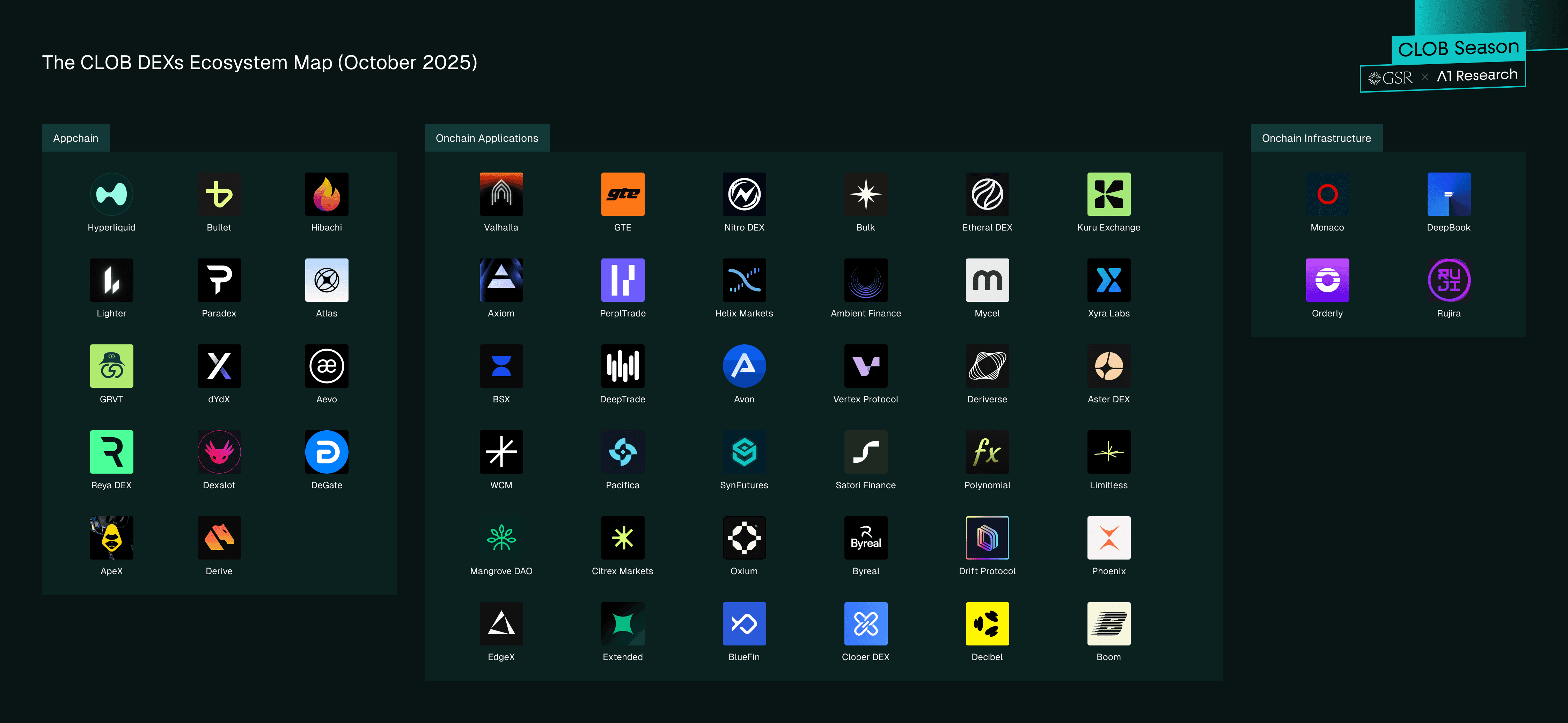
Task: Click the Rujira logo icon
Action: click(x=1449, y=280)
